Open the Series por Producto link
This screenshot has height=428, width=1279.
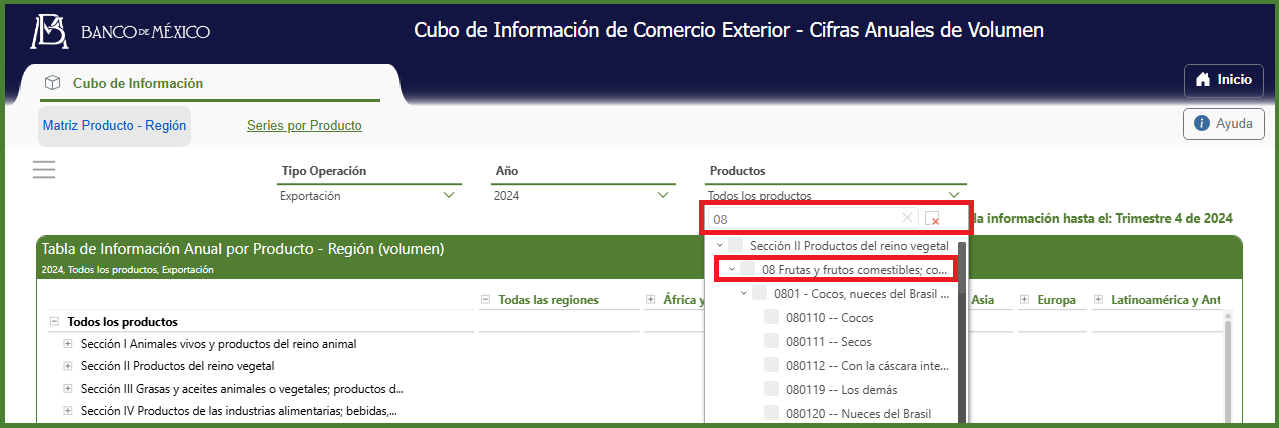point(304,126)
